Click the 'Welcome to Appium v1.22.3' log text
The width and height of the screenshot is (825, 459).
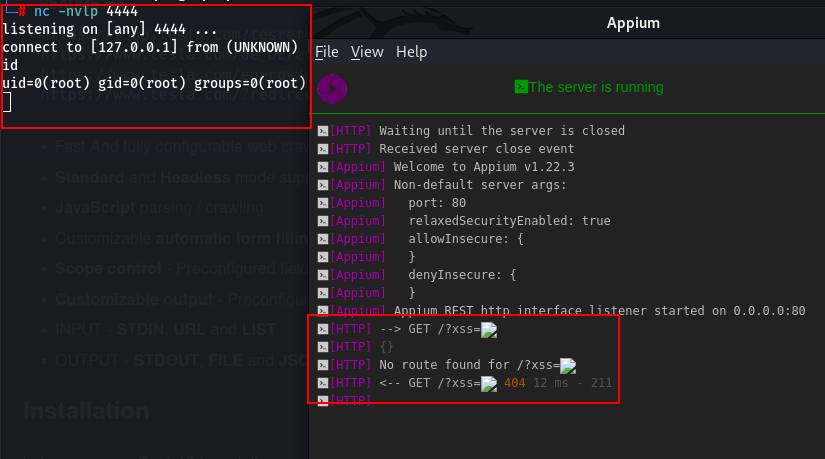484,167
